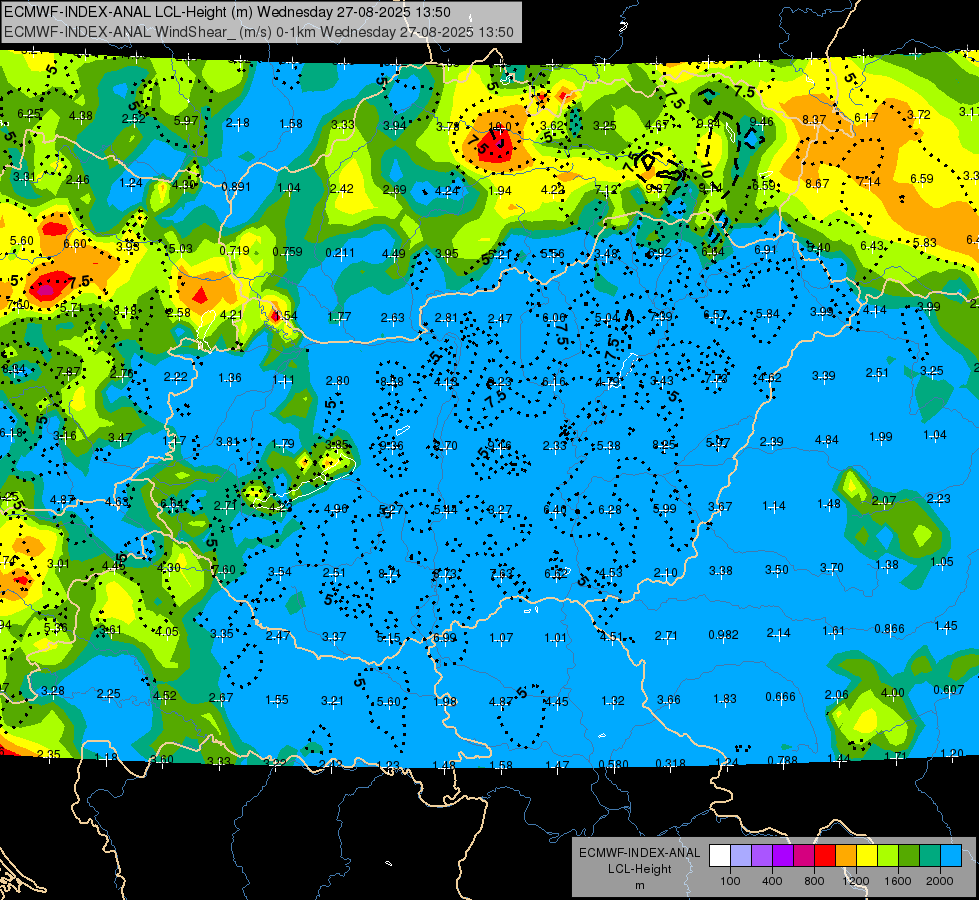Choose the teal legend swatch
The image size is (979, 900).
[930, 856]
